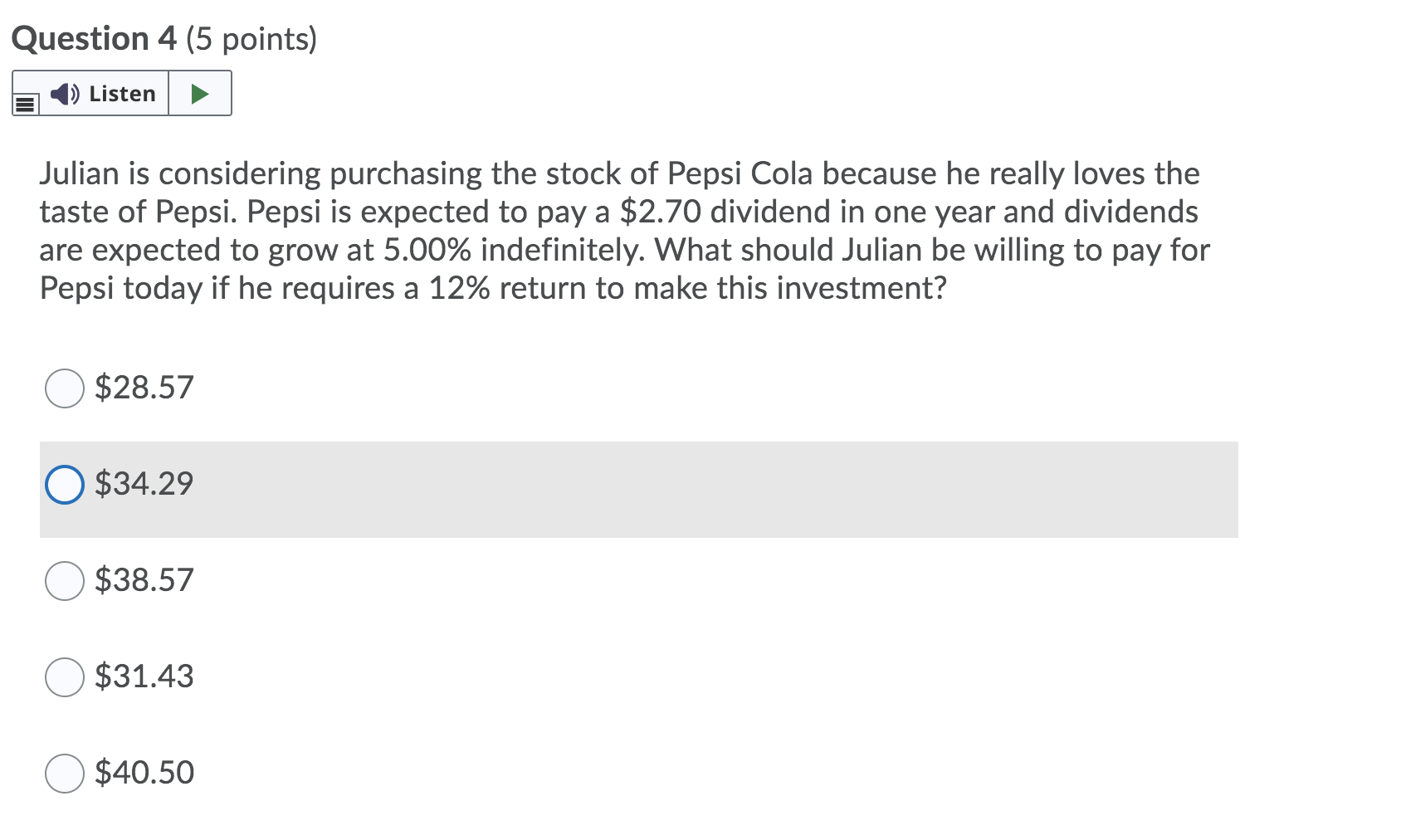Start audio with the green play triangle
This screenshot has width=1406, height=840.
coord(199,94)
